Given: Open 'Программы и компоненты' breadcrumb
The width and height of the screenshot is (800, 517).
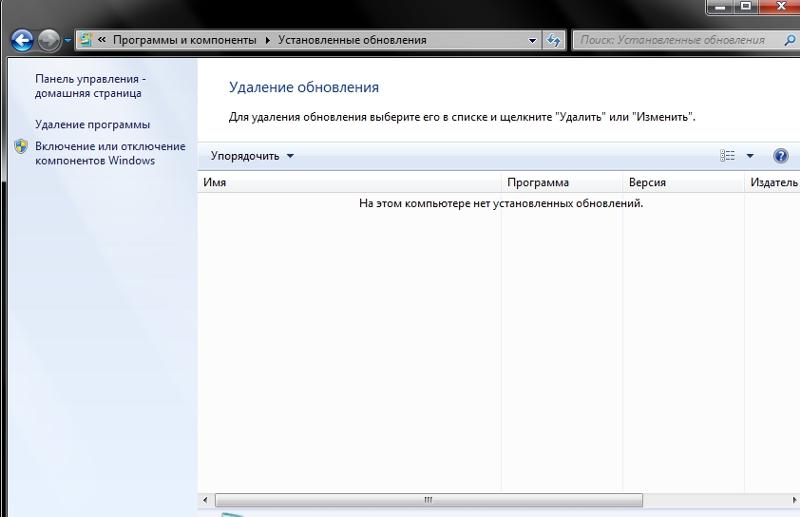Looking at the screenshot, I should (185, 40).
